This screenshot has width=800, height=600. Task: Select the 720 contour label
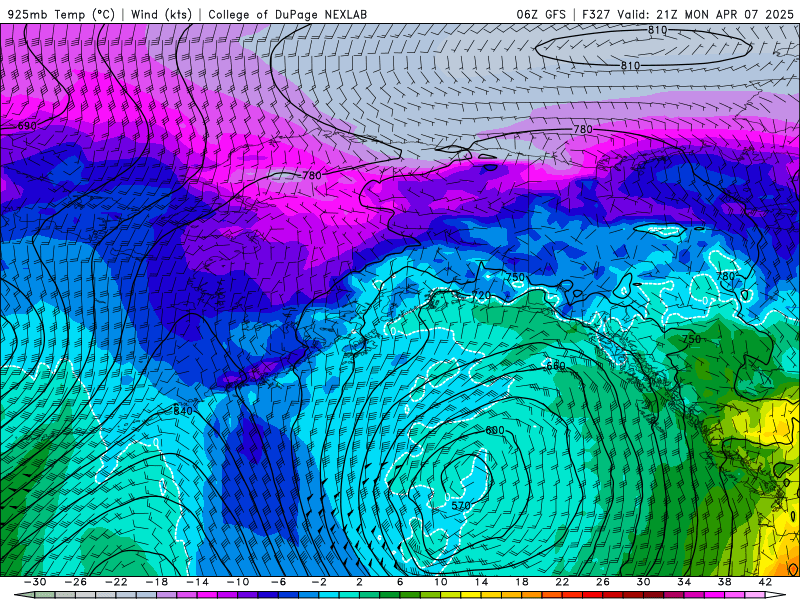tap(481, 295)
